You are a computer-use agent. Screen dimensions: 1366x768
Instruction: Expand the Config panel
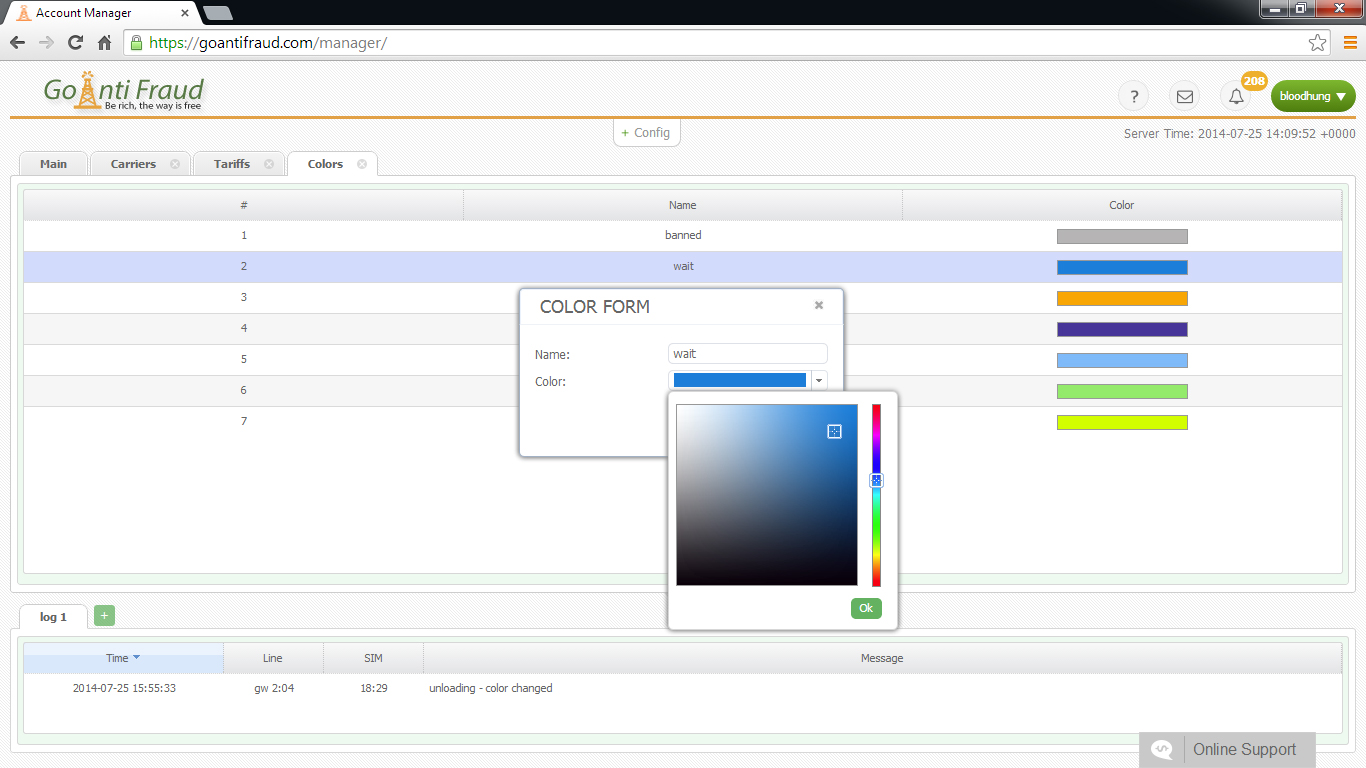(646, 133)
